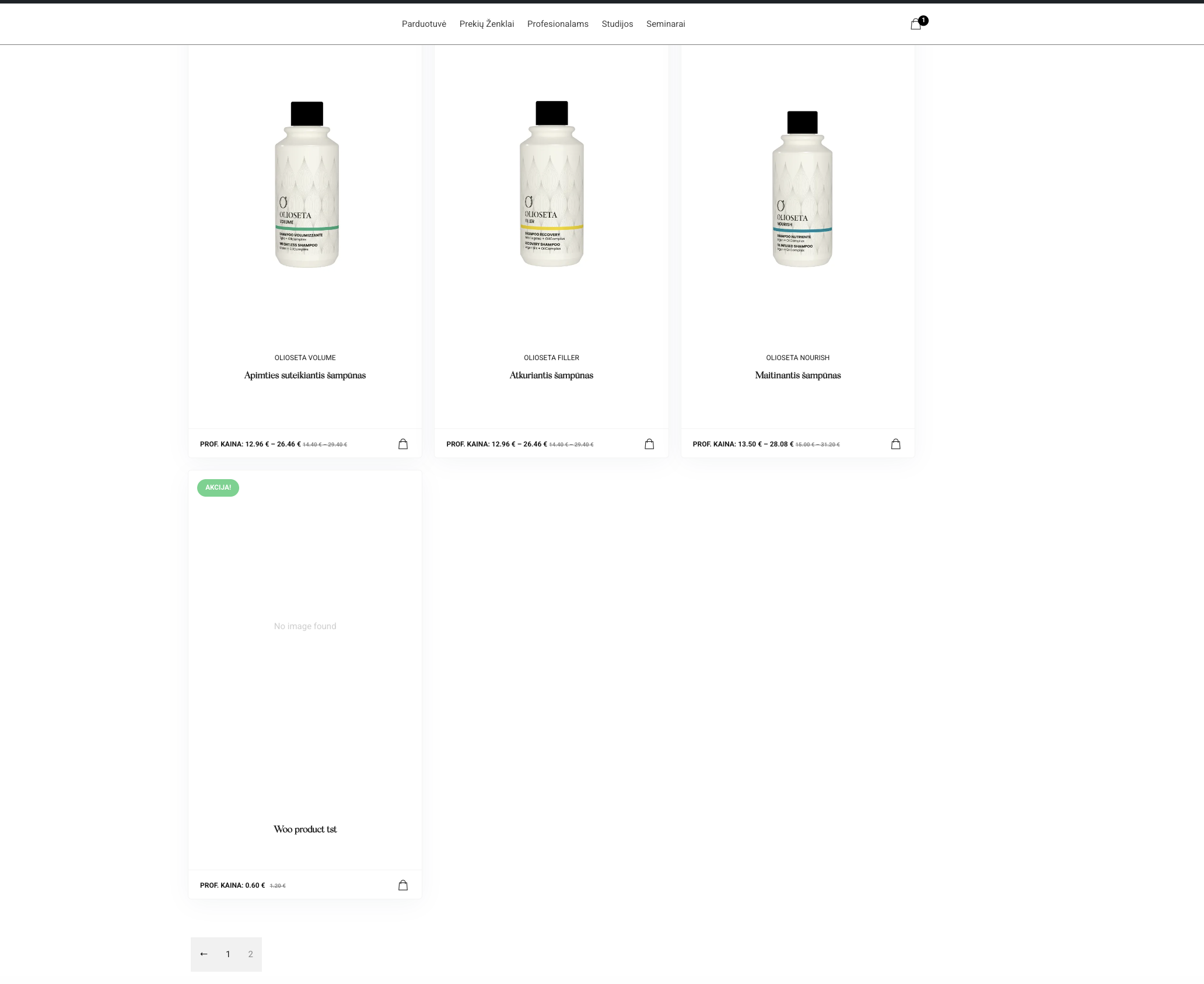
Task: Add Maitinantis šampūnas to cart
Action: click(x=896, y=444)
